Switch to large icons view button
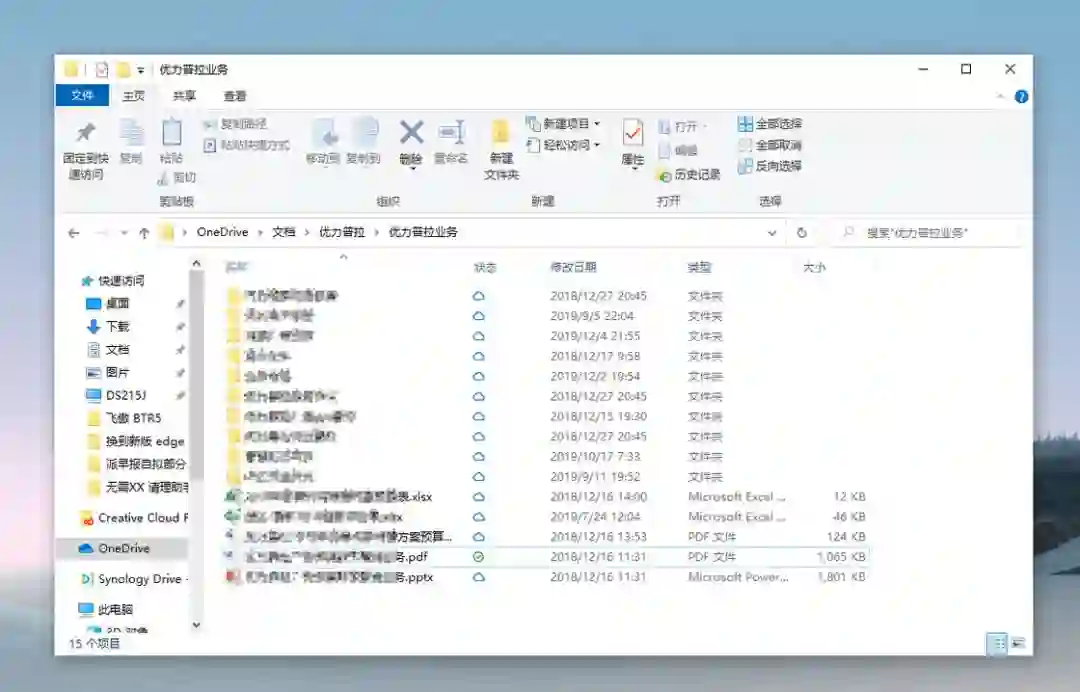Screen dimensions: 1080x692 1018,643
